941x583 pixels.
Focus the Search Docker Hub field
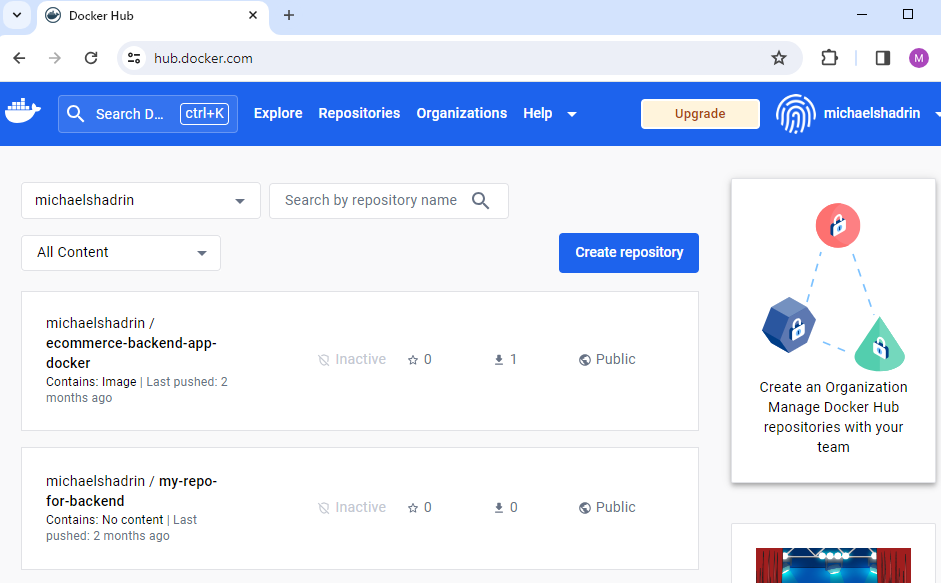148,113
